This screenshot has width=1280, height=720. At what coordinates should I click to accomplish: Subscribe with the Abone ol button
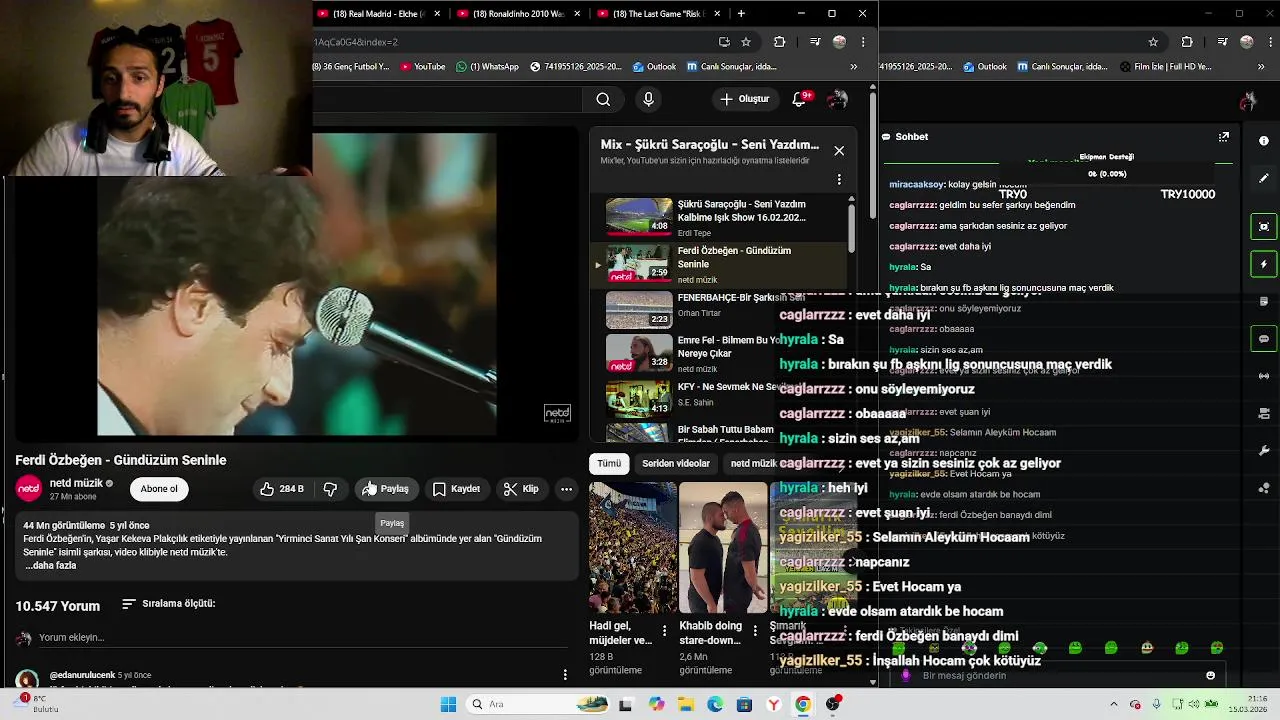coord(159,489)
